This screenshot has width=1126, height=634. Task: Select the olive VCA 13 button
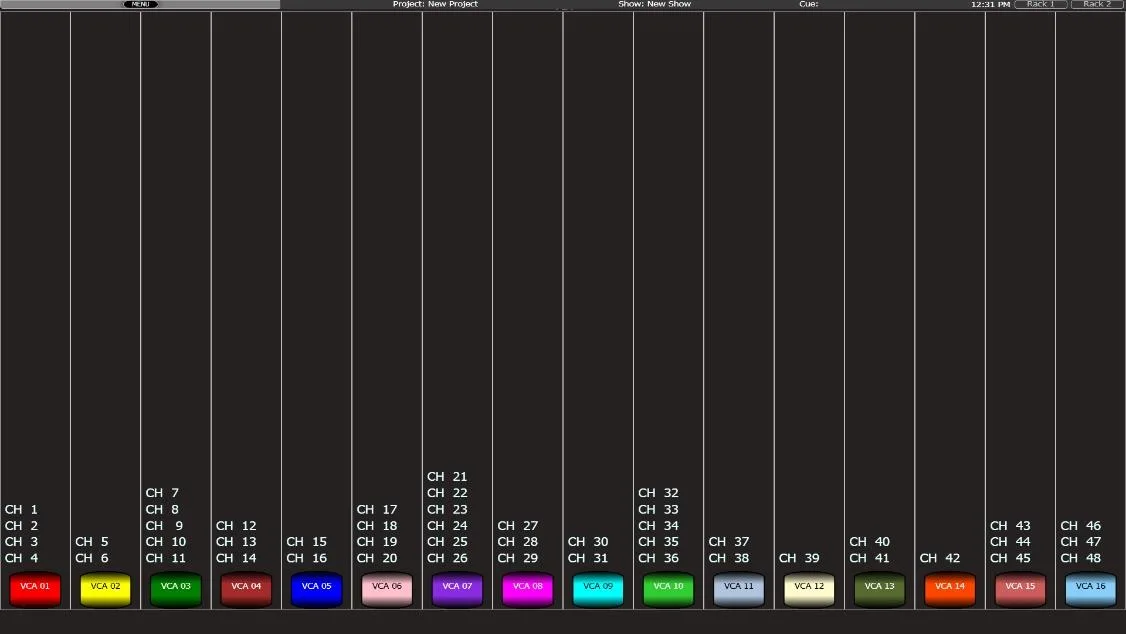click(x=879, y=589)
